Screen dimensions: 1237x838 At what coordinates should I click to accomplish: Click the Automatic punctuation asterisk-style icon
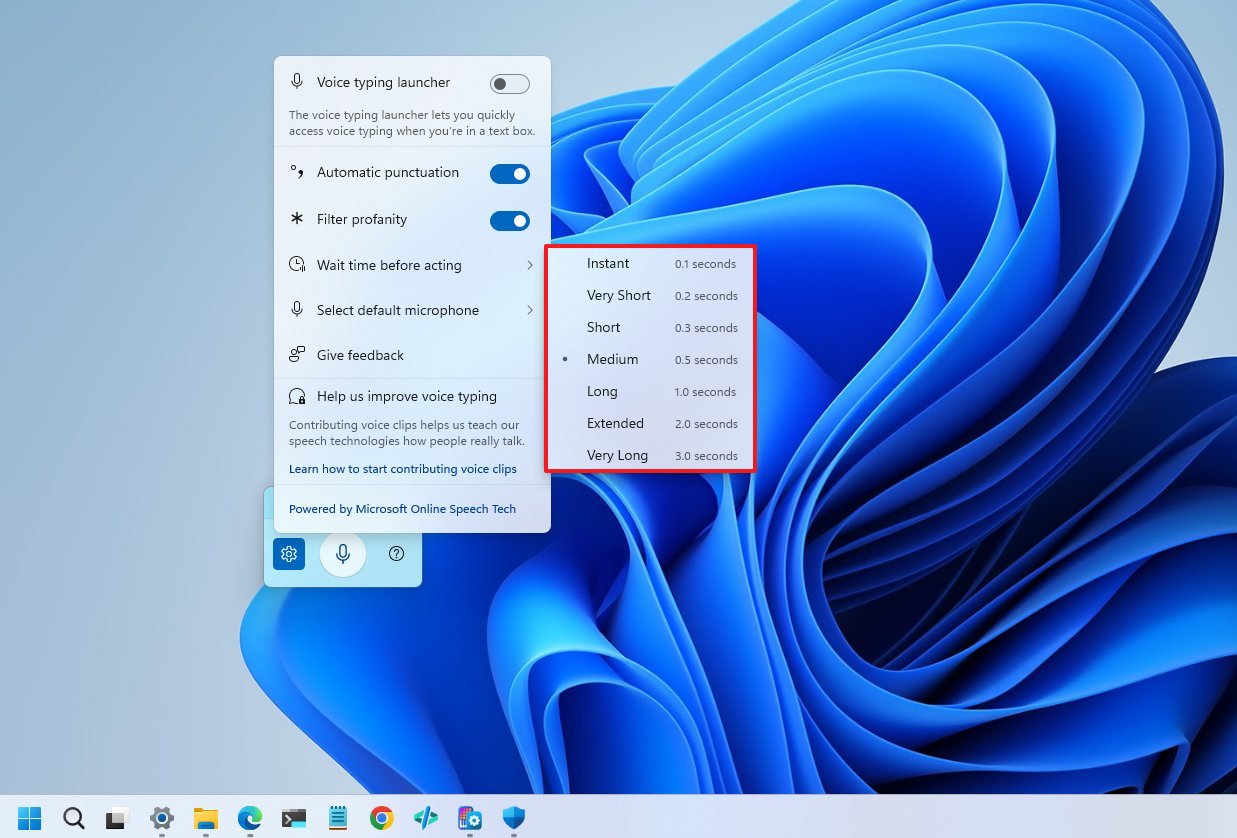click(296, 172)
